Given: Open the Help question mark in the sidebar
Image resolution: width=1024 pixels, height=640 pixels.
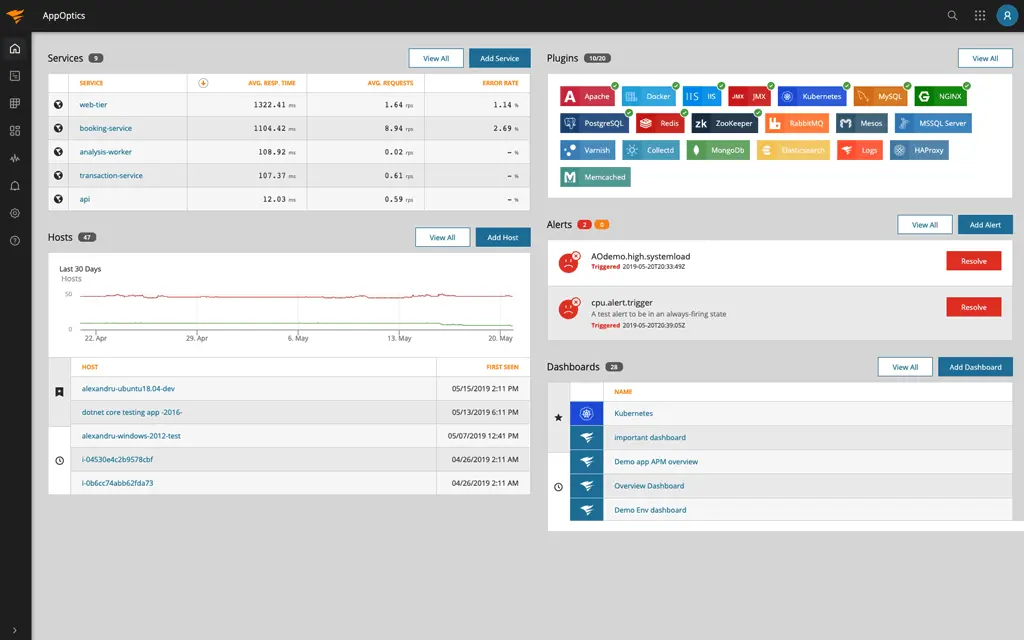Looking at the screenshot, I should pos(14,240).
